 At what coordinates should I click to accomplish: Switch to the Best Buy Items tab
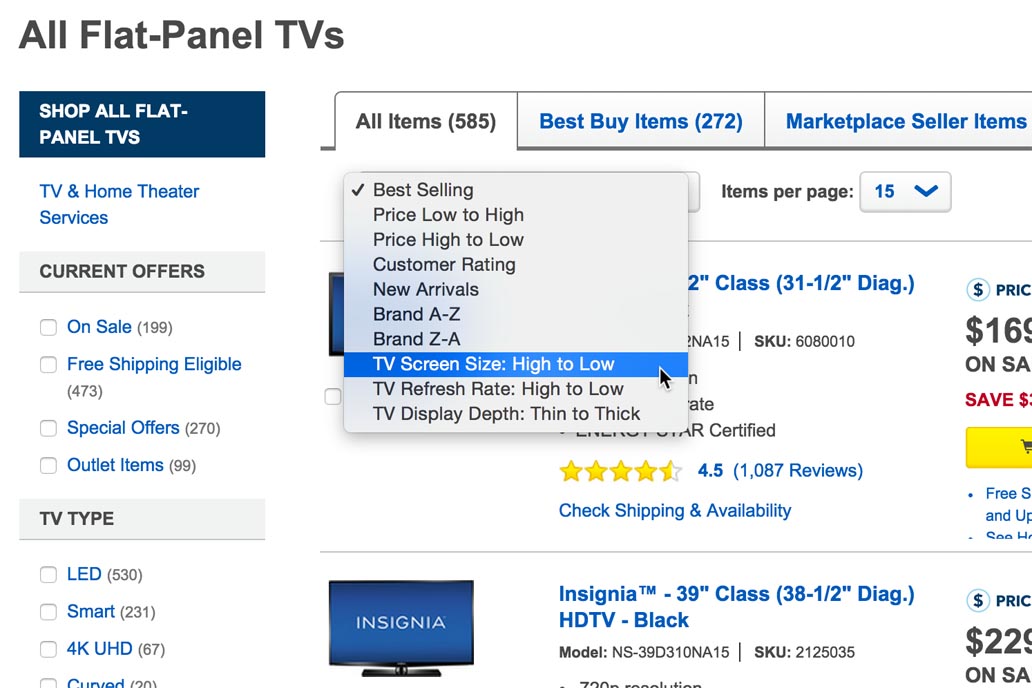640,120
